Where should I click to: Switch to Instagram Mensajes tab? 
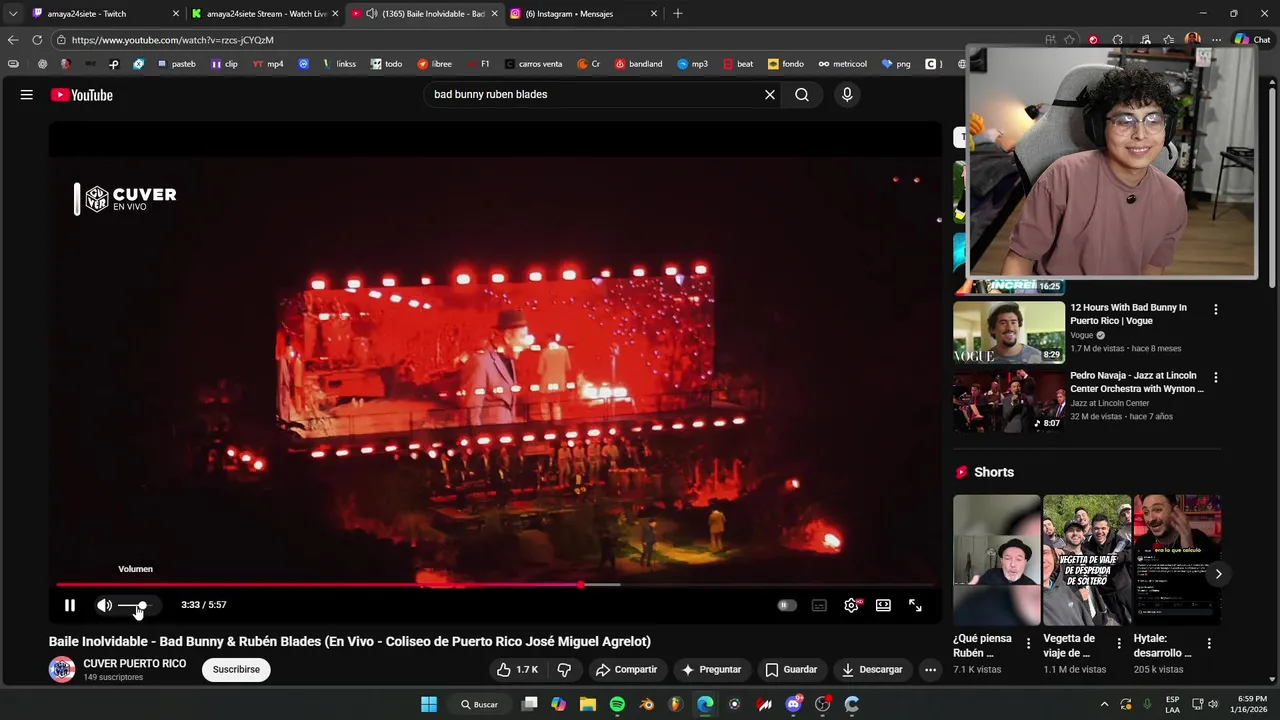coord(584,14)
